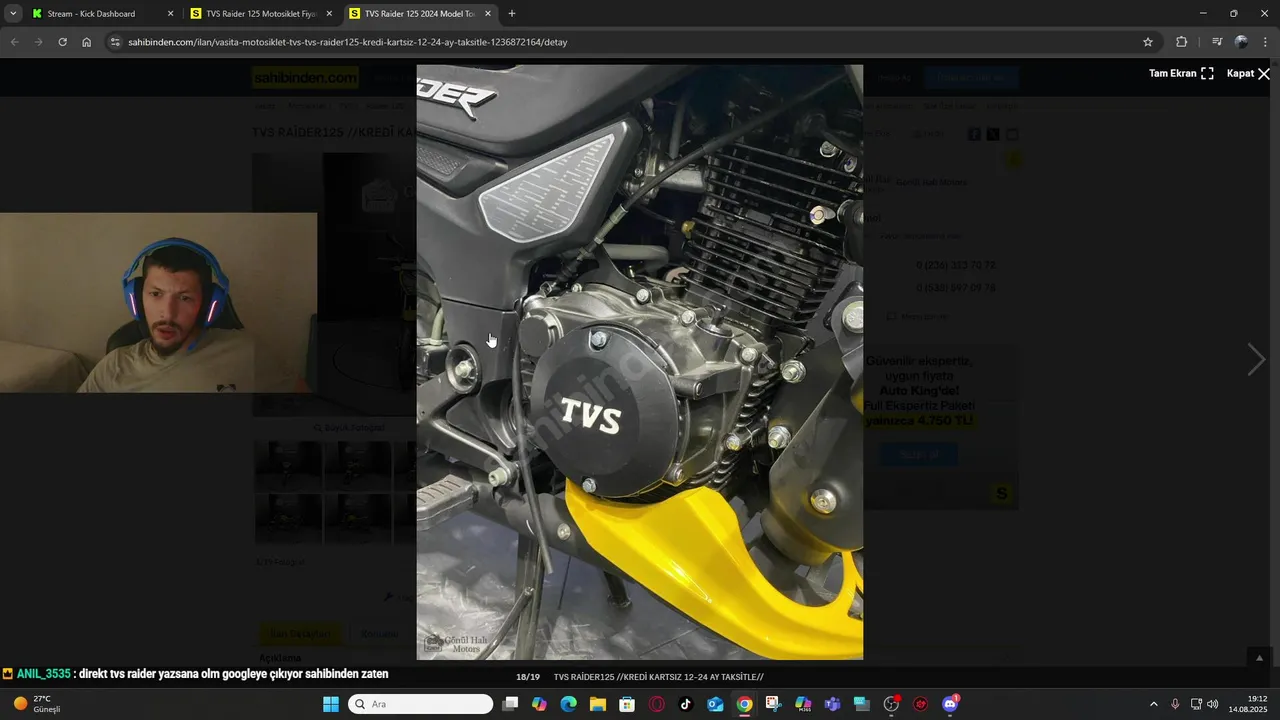Reload the sahibinden page
The width and height of the screenshot is (1280, 720).
[62, 42]
